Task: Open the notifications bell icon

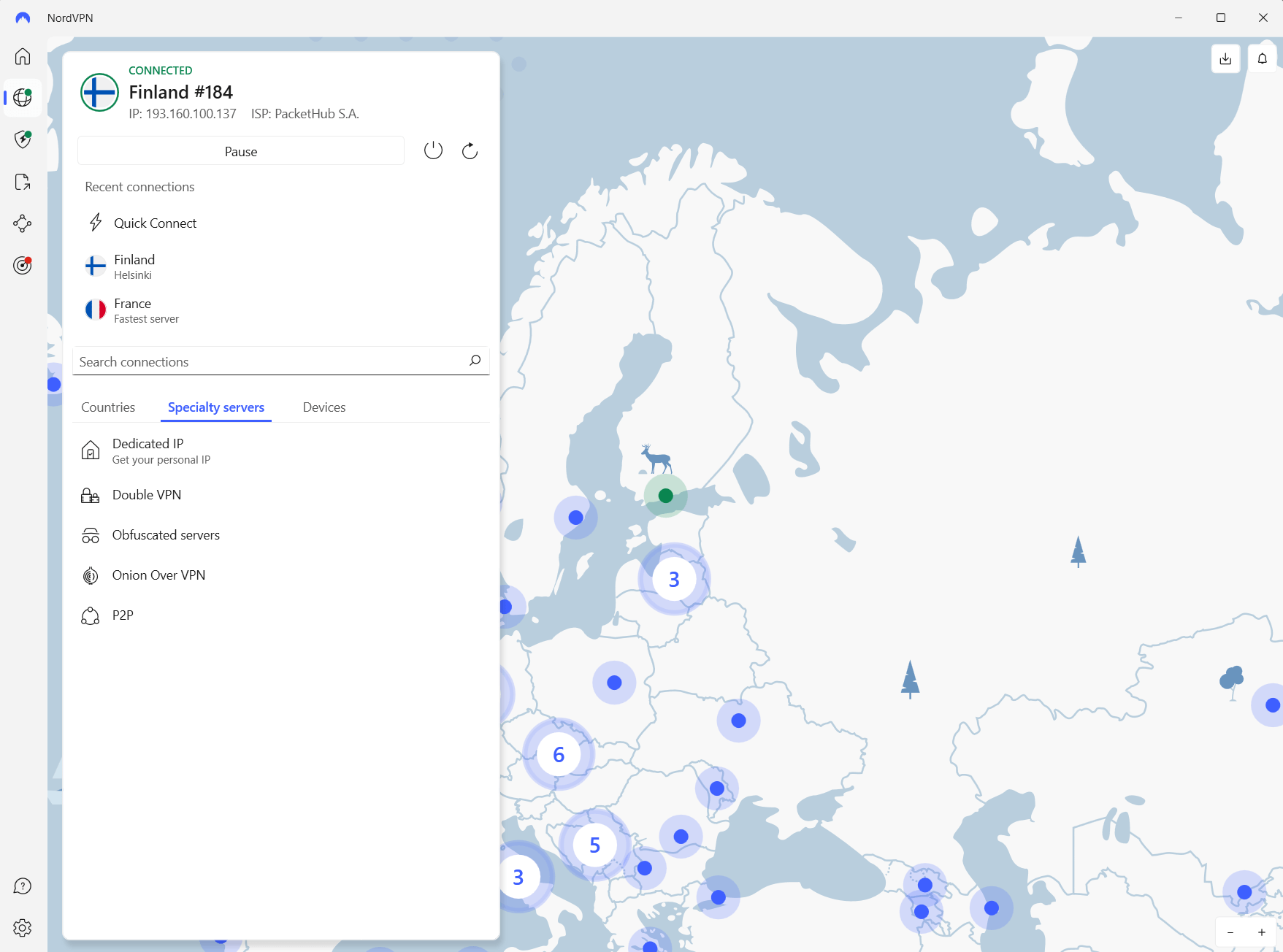Action: pyautogui.click(x=1262, y=58)
